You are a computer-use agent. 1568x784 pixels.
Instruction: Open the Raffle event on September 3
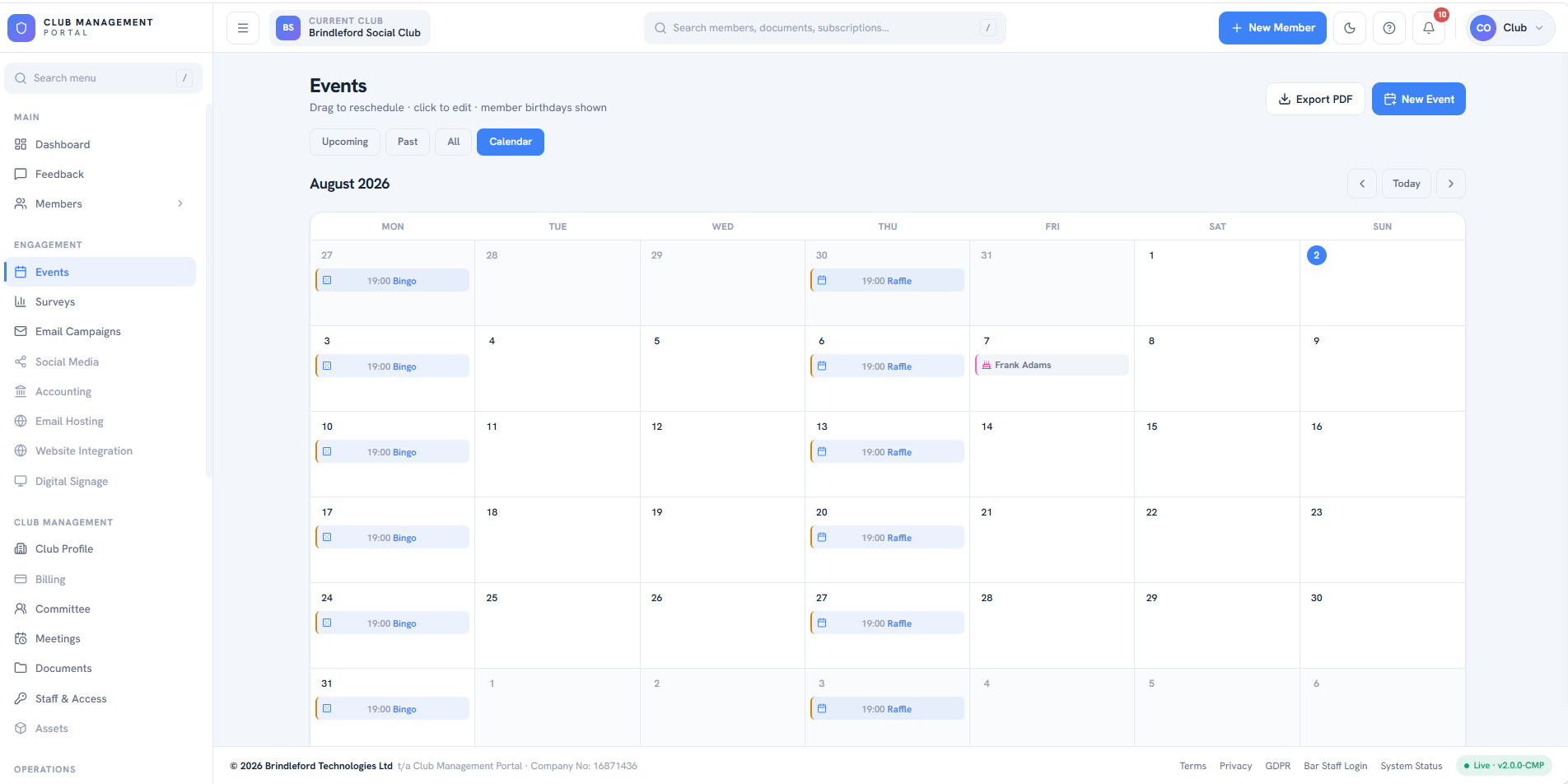click(x=887, y=709)
